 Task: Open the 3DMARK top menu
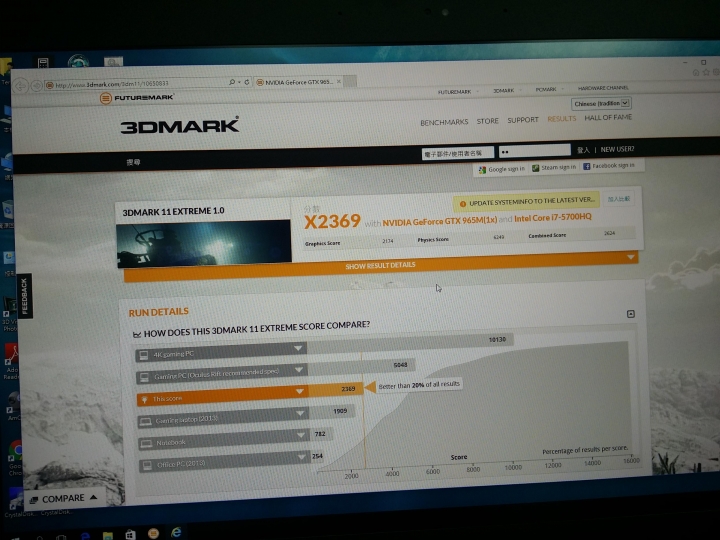[x=504, y=90]
